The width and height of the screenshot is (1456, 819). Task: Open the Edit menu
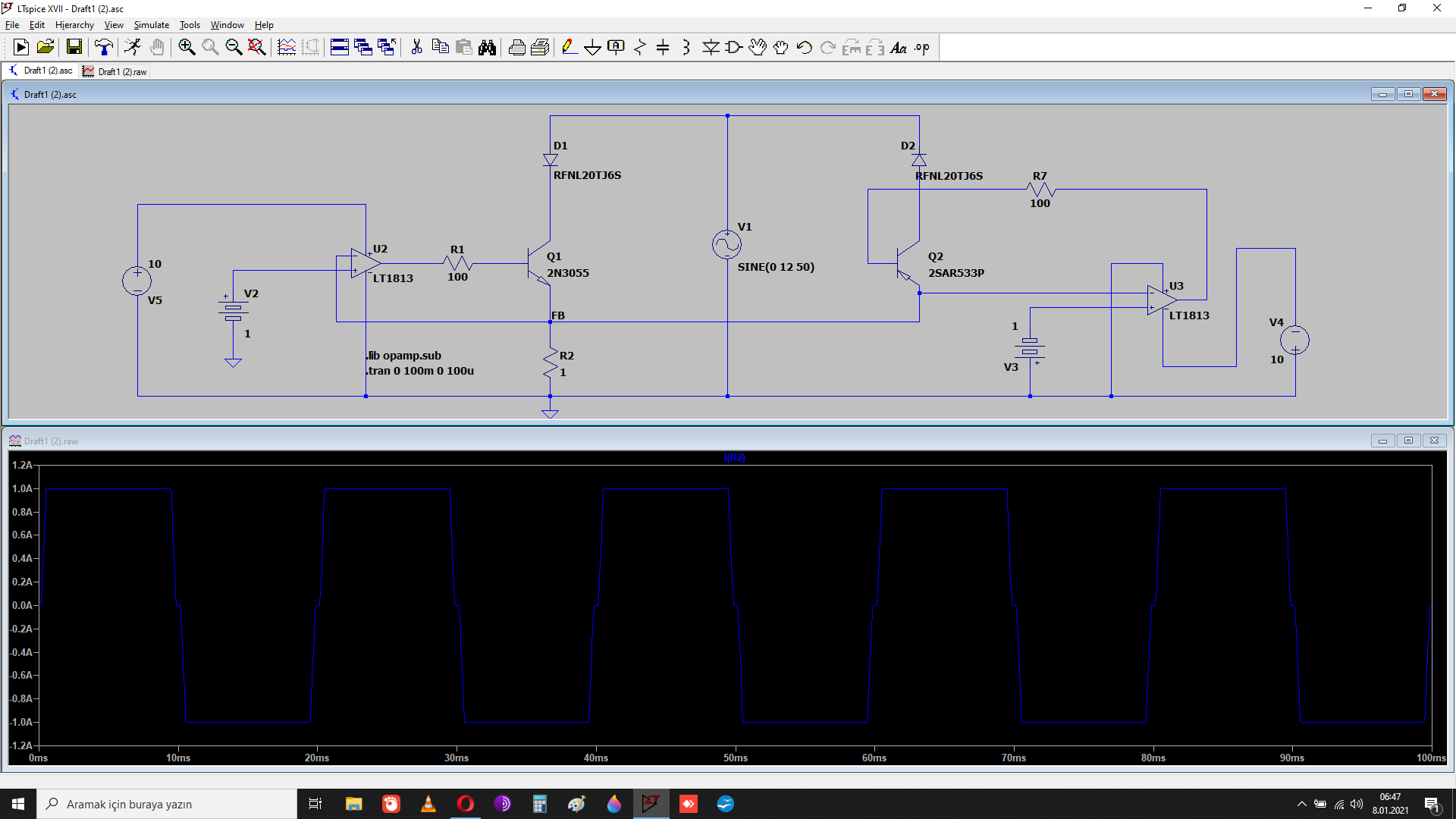(37, 25)
